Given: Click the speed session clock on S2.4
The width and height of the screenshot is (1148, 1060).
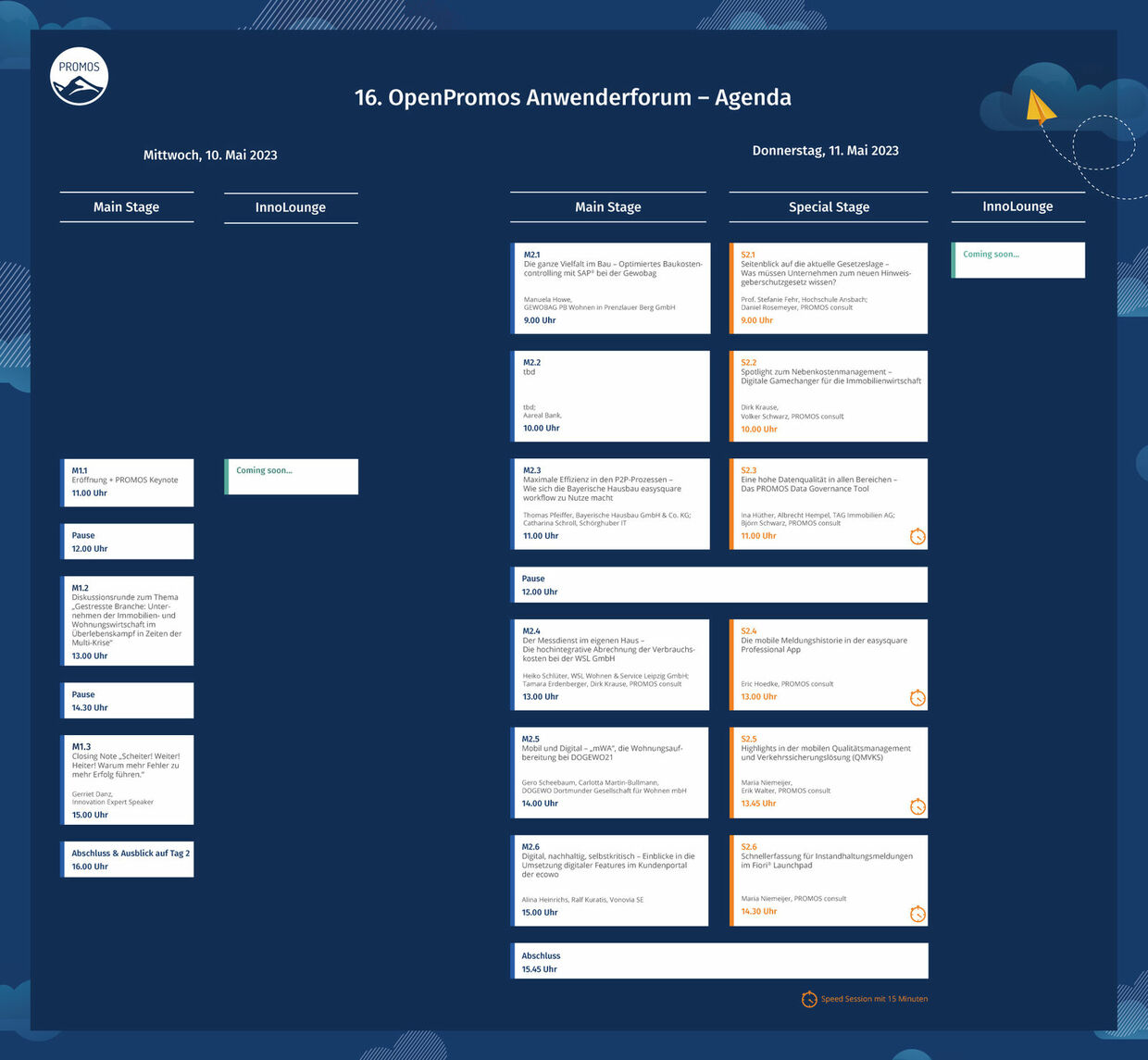Looking at the screenshot, I should 917,698.
